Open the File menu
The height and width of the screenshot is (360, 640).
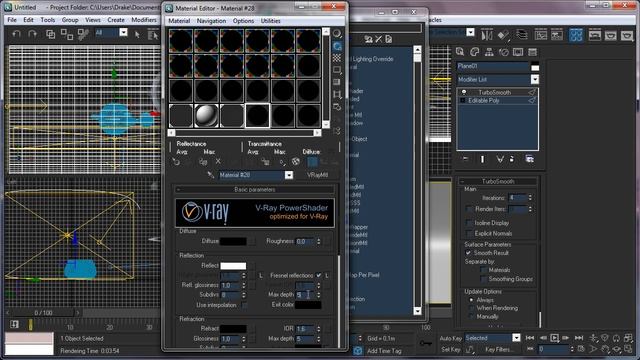point(12,20)
